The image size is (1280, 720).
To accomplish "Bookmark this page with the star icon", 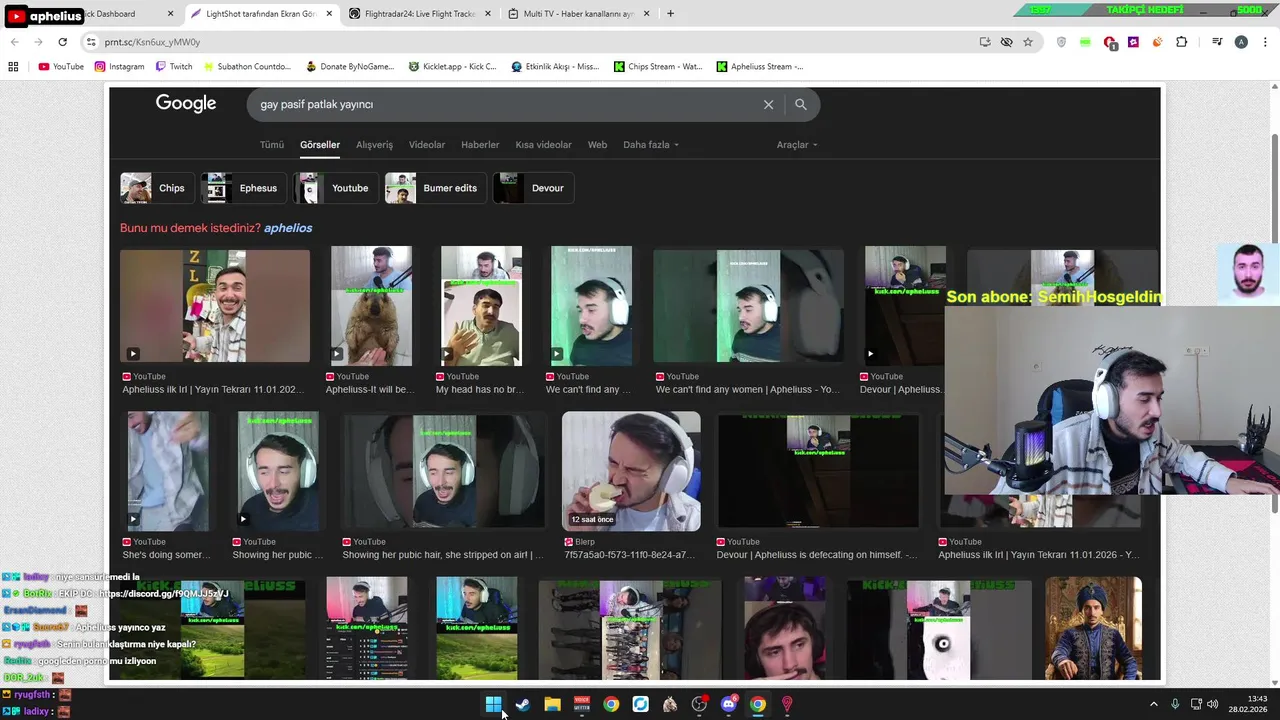I will (x=1027, y=42).
